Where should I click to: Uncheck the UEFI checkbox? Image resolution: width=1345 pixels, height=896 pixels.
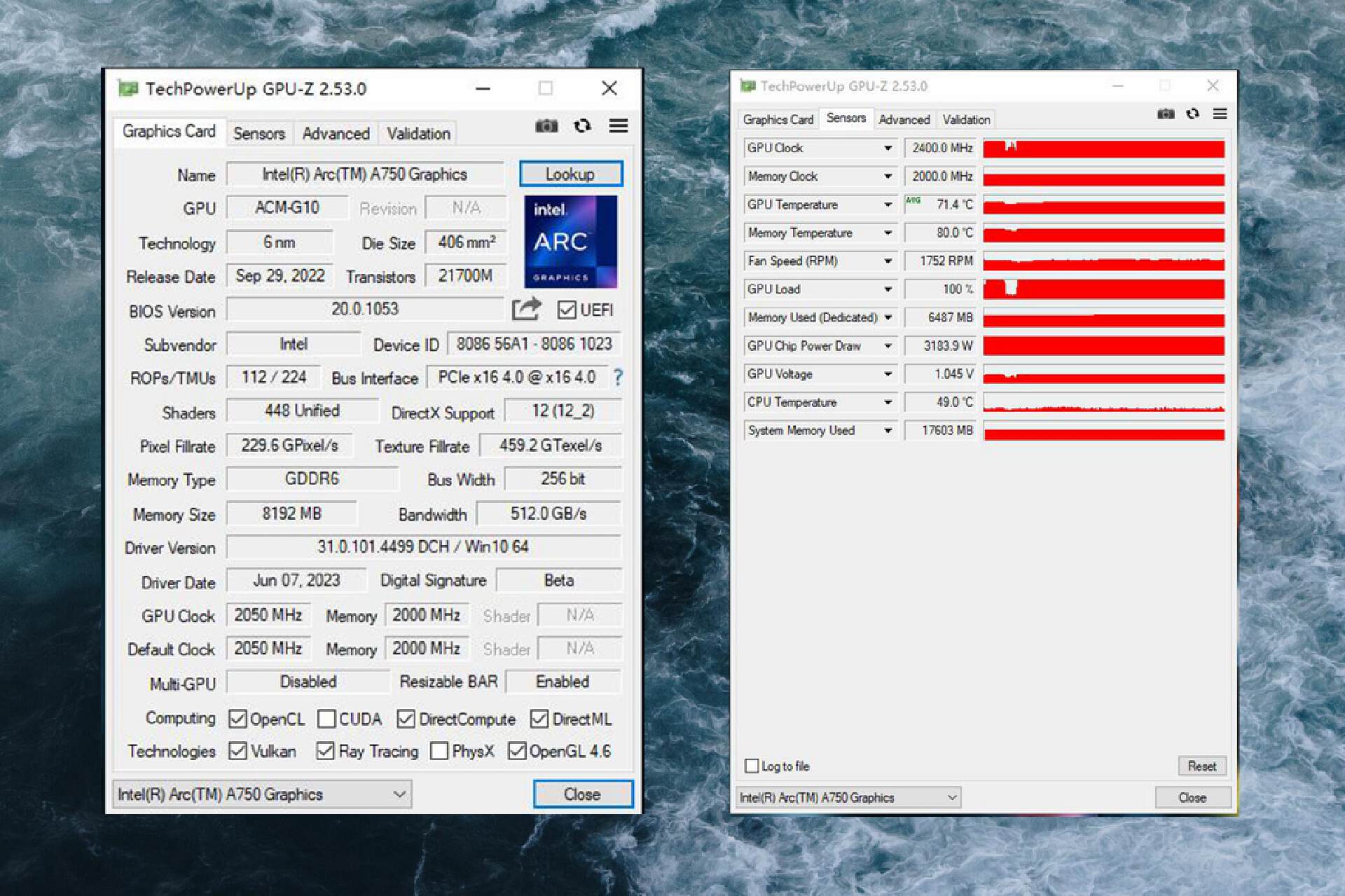(x=569, y=311)
